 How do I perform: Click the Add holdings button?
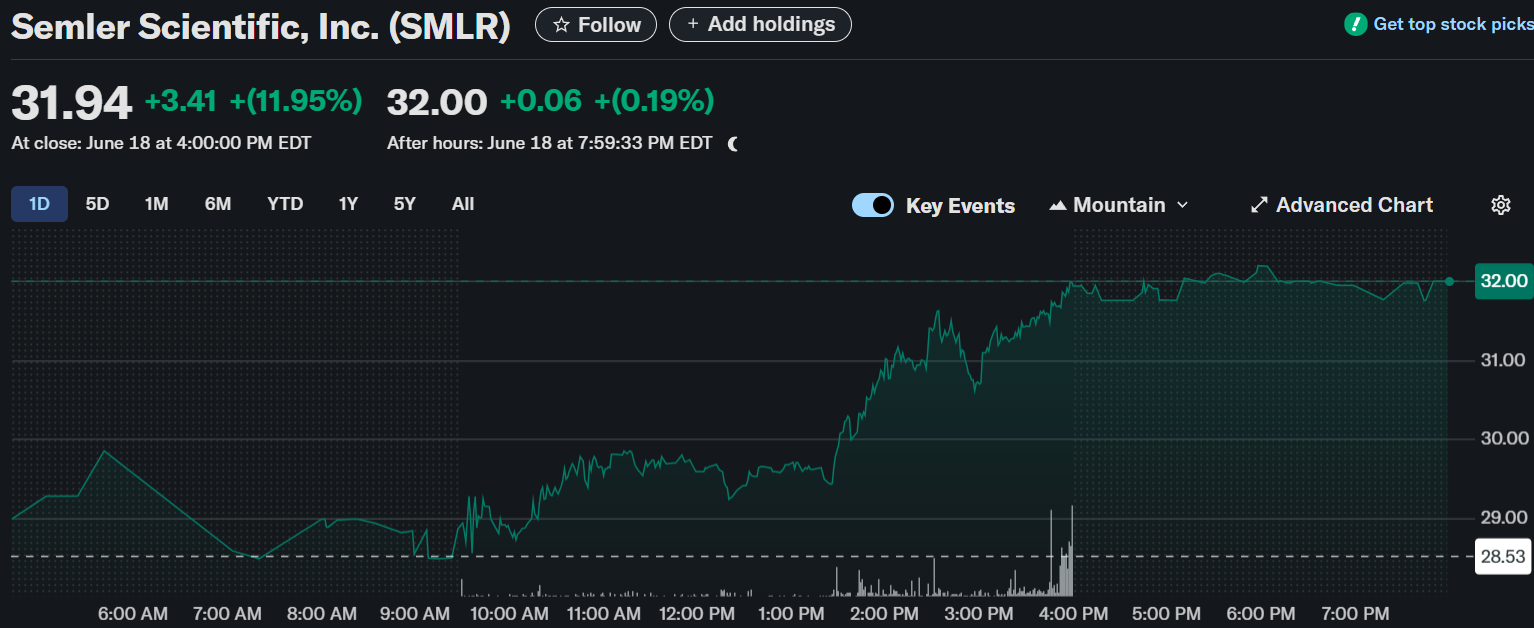click(760, 25)
